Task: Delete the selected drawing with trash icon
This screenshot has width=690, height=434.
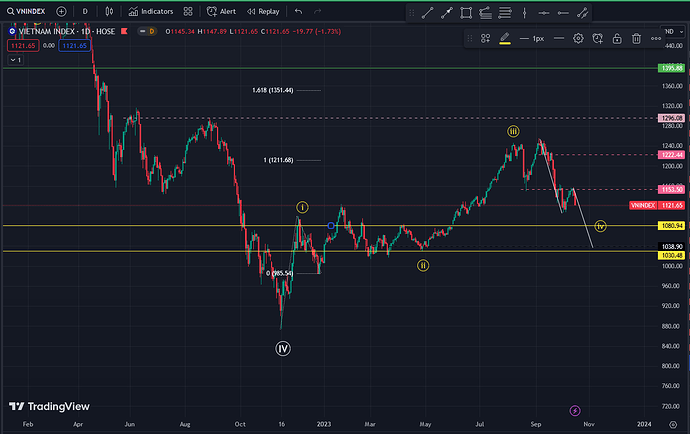Action: click(x=636, y=39)
